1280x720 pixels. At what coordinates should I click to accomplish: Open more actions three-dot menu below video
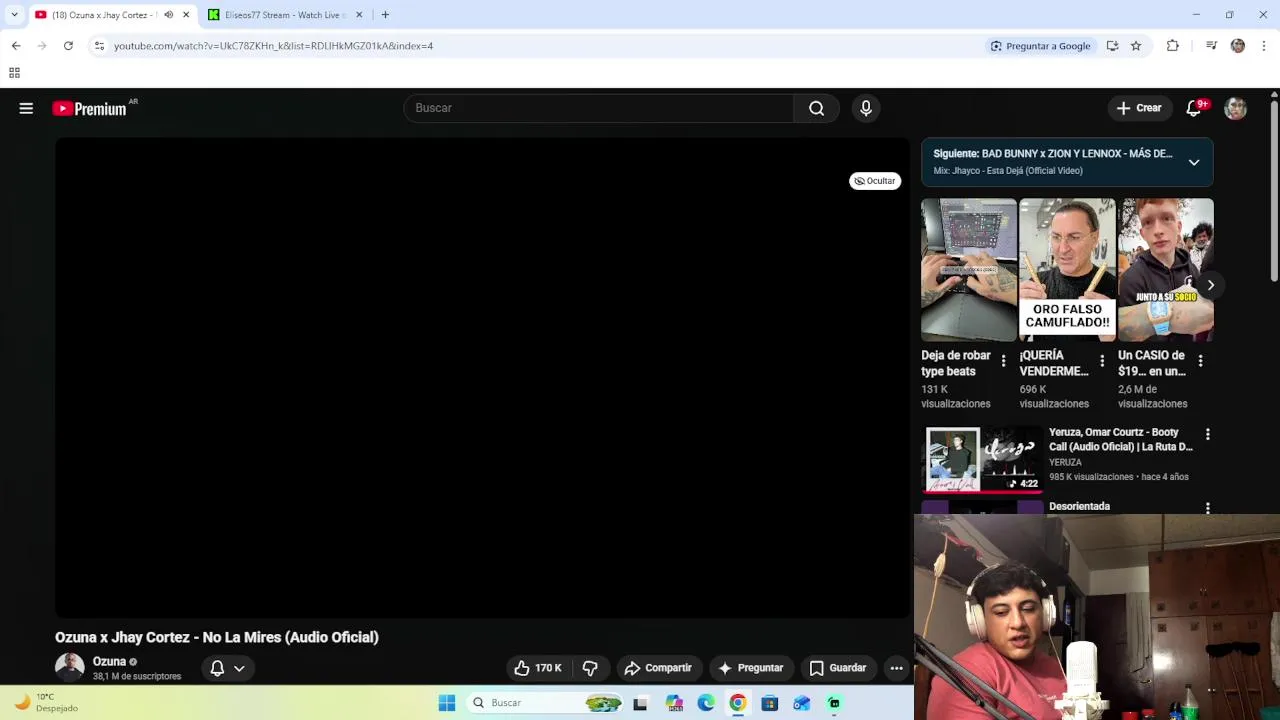click(x=896, y=668)
